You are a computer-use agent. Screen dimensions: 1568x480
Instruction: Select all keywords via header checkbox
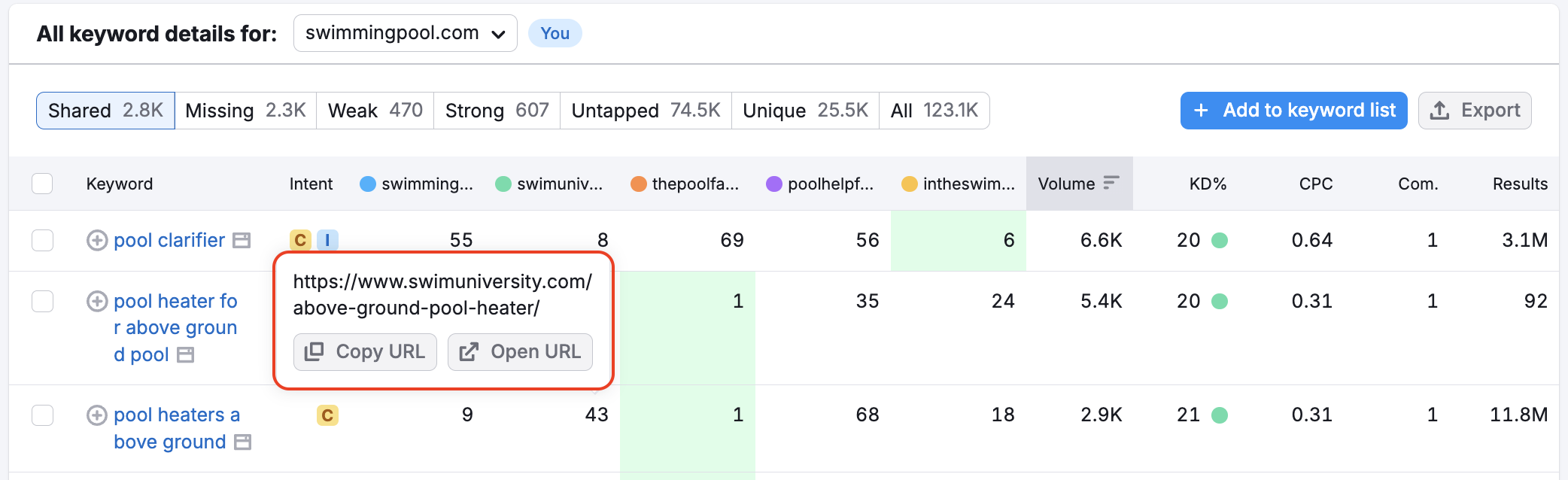click(42, 183)
